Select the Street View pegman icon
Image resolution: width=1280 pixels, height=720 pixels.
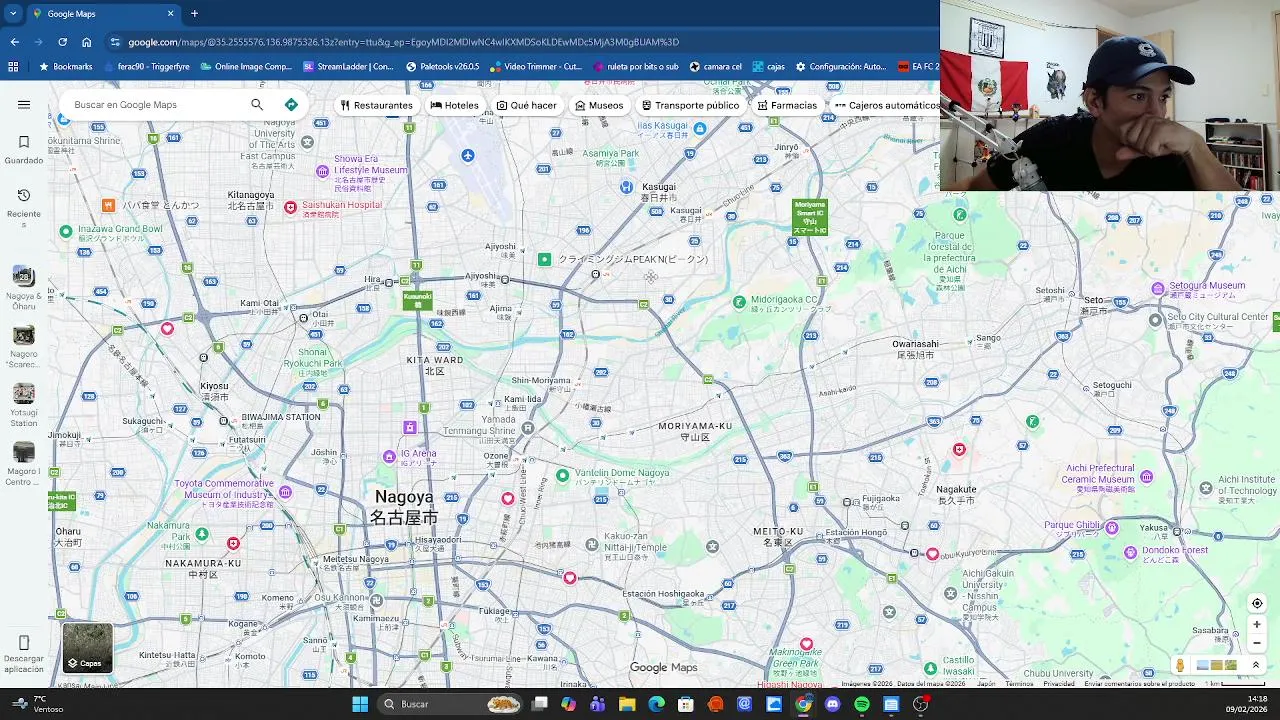(x=1180, y=665)
